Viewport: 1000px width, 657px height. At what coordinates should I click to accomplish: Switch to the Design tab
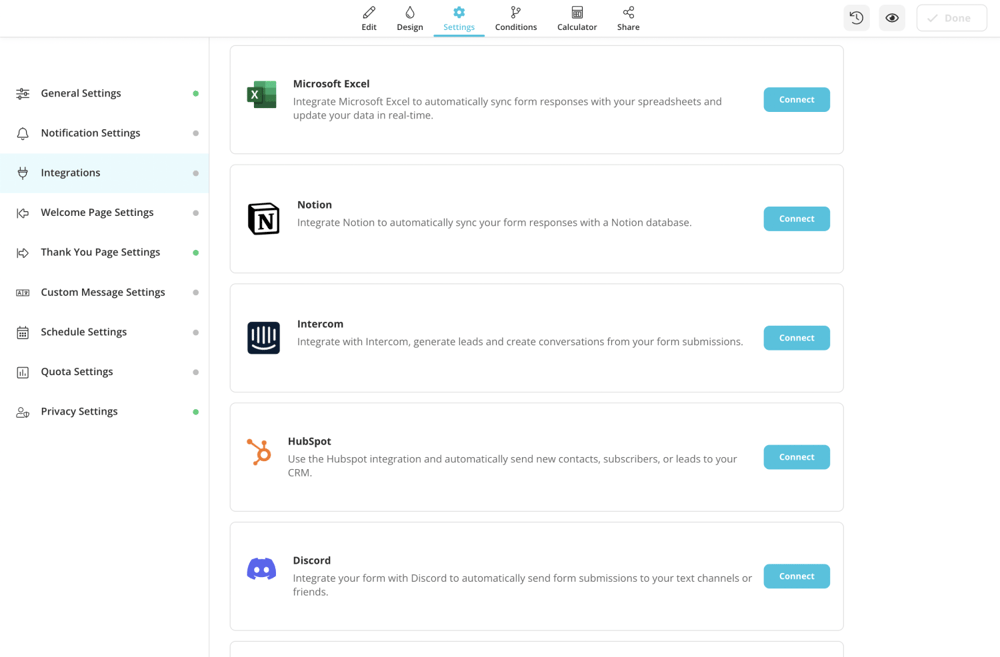click(410, 18)
